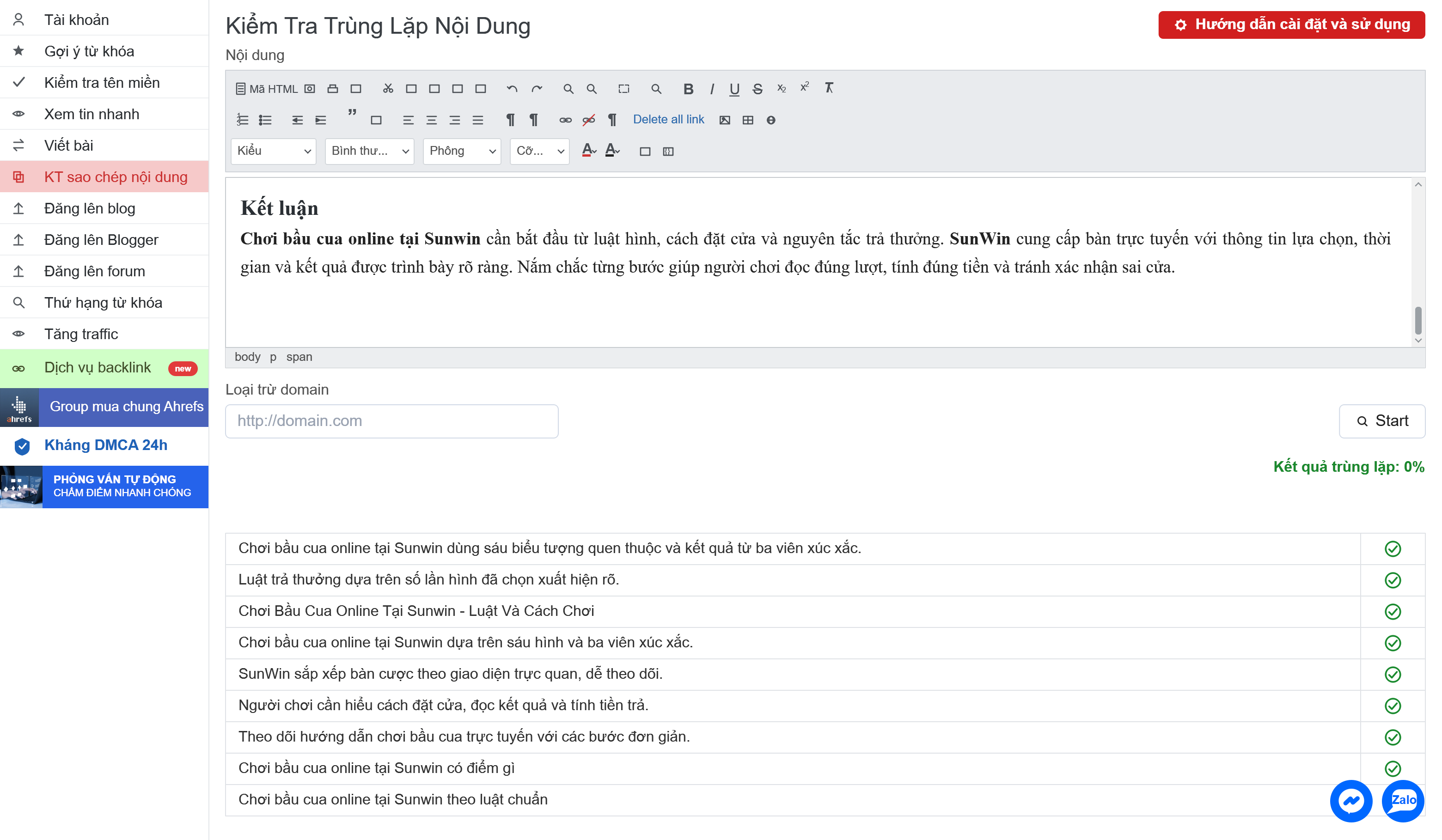The width and height of the screenshot is (1442, 840).
Task: Open Xem tin nhanh in sidebar
Action: click(x=104, y=114)
